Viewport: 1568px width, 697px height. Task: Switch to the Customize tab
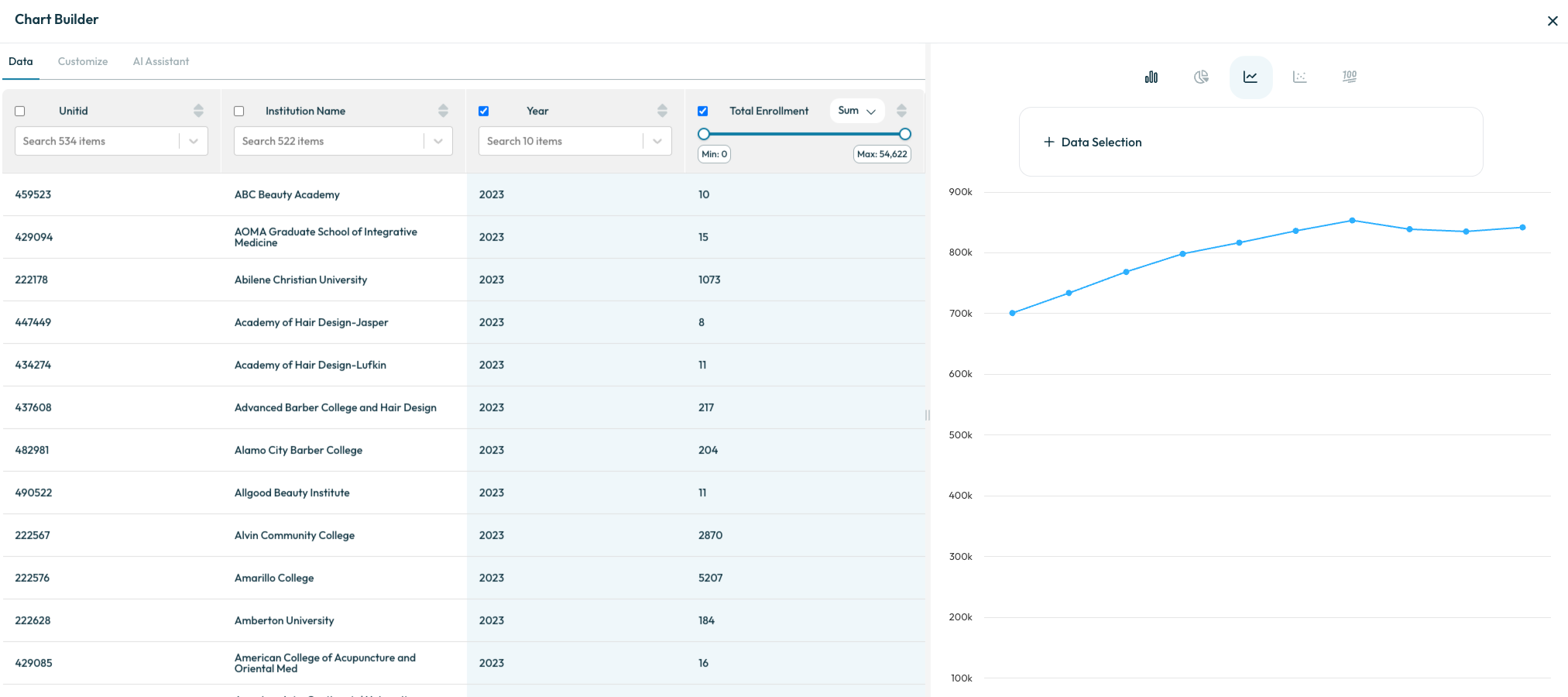click(x=83, y=61)
